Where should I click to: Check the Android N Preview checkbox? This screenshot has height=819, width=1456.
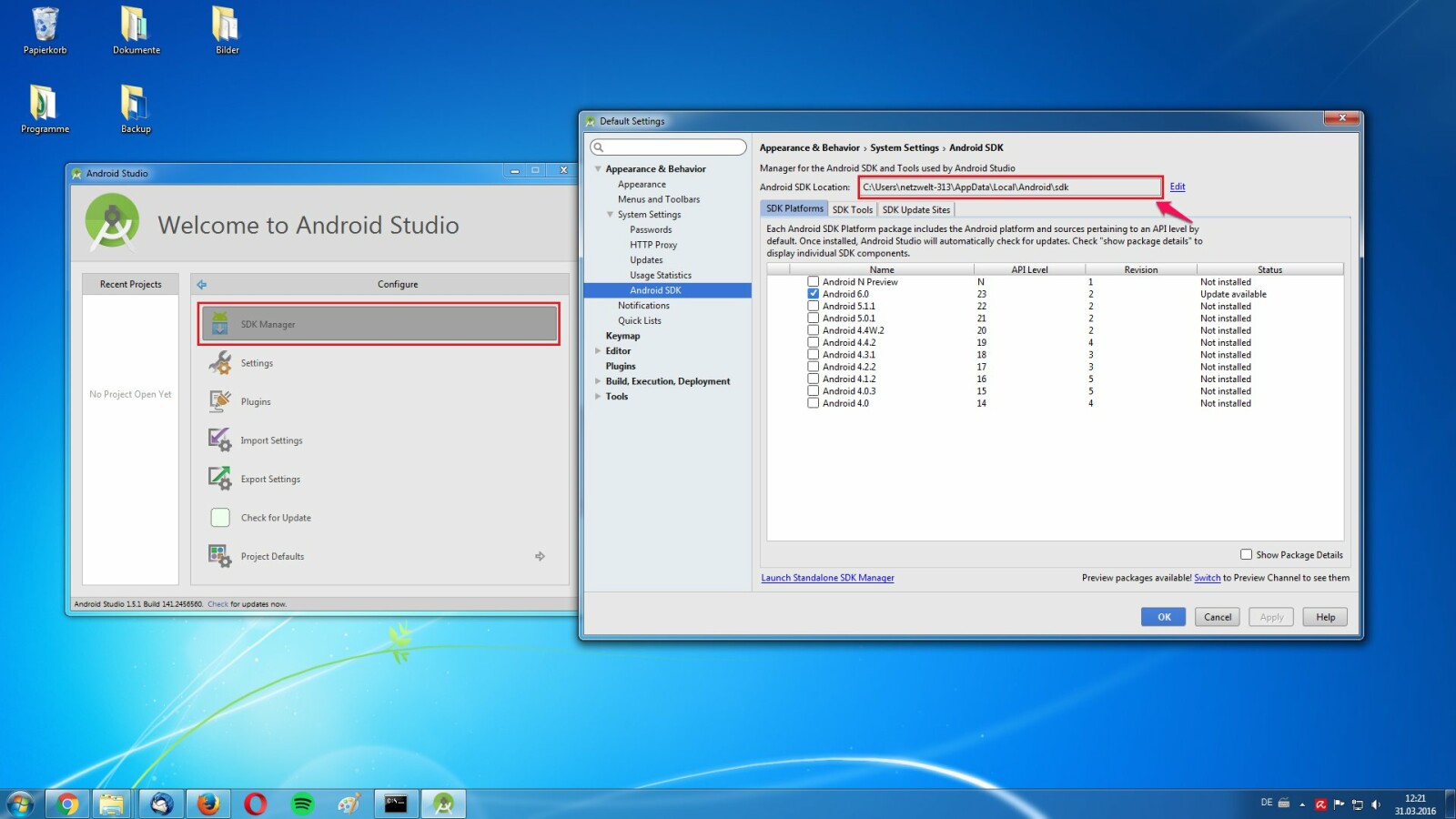(814, 282)
